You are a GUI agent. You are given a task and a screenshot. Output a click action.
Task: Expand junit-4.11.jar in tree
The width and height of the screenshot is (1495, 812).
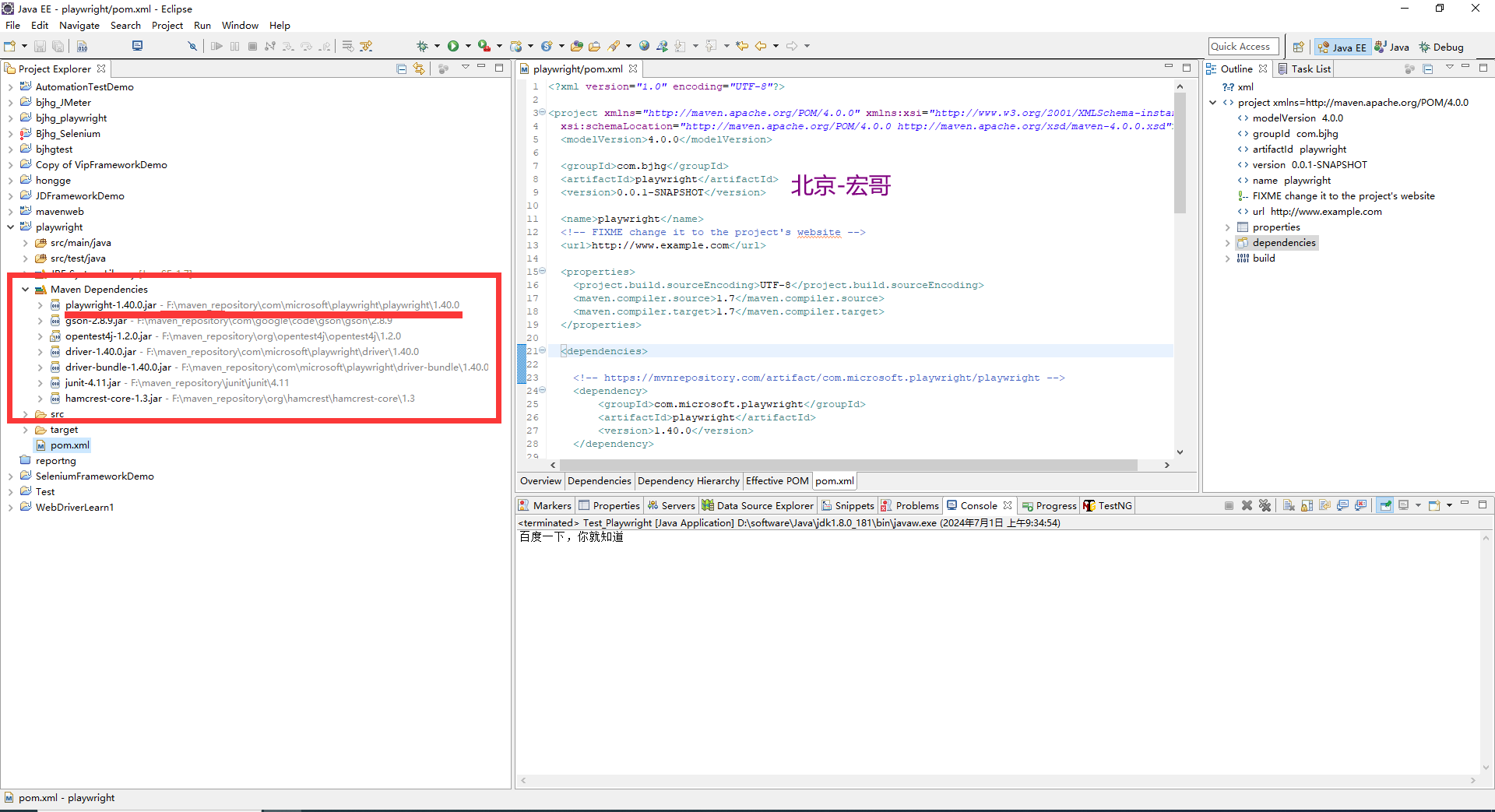pyautogui.click(x=40, y=383)
